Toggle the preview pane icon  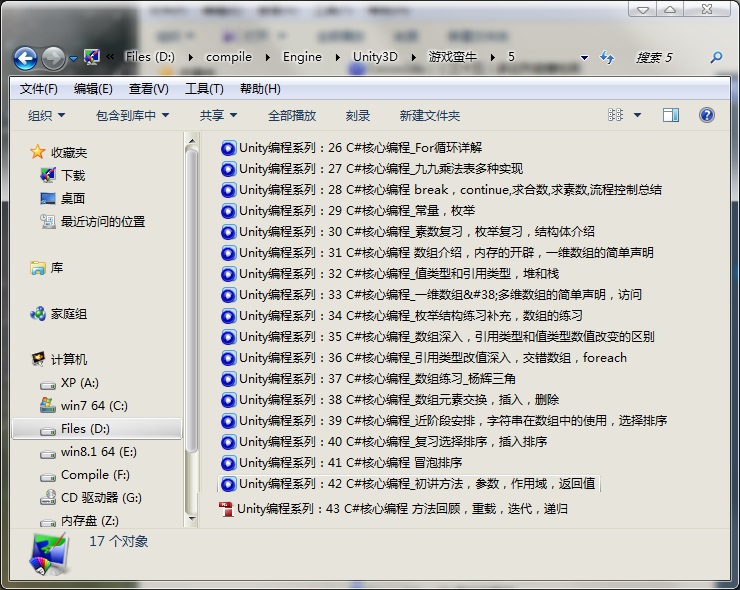[671, 115]
